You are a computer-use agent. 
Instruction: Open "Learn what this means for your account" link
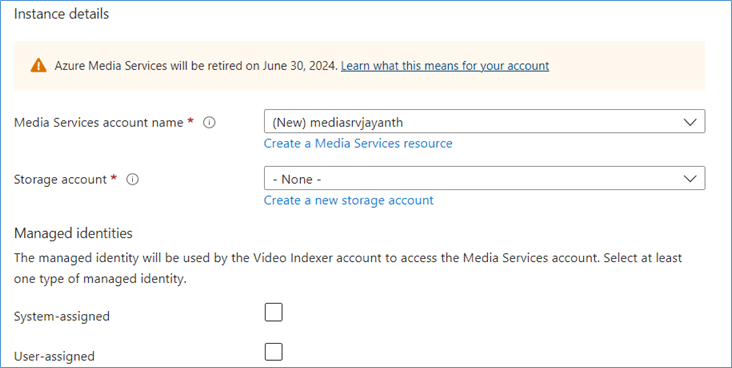point(445,66)
